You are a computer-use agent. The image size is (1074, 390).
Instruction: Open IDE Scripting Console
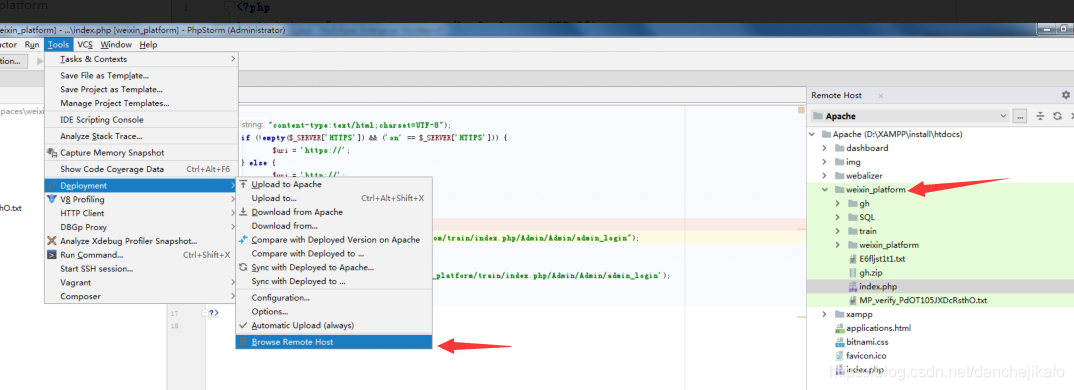tap(101, 120)
